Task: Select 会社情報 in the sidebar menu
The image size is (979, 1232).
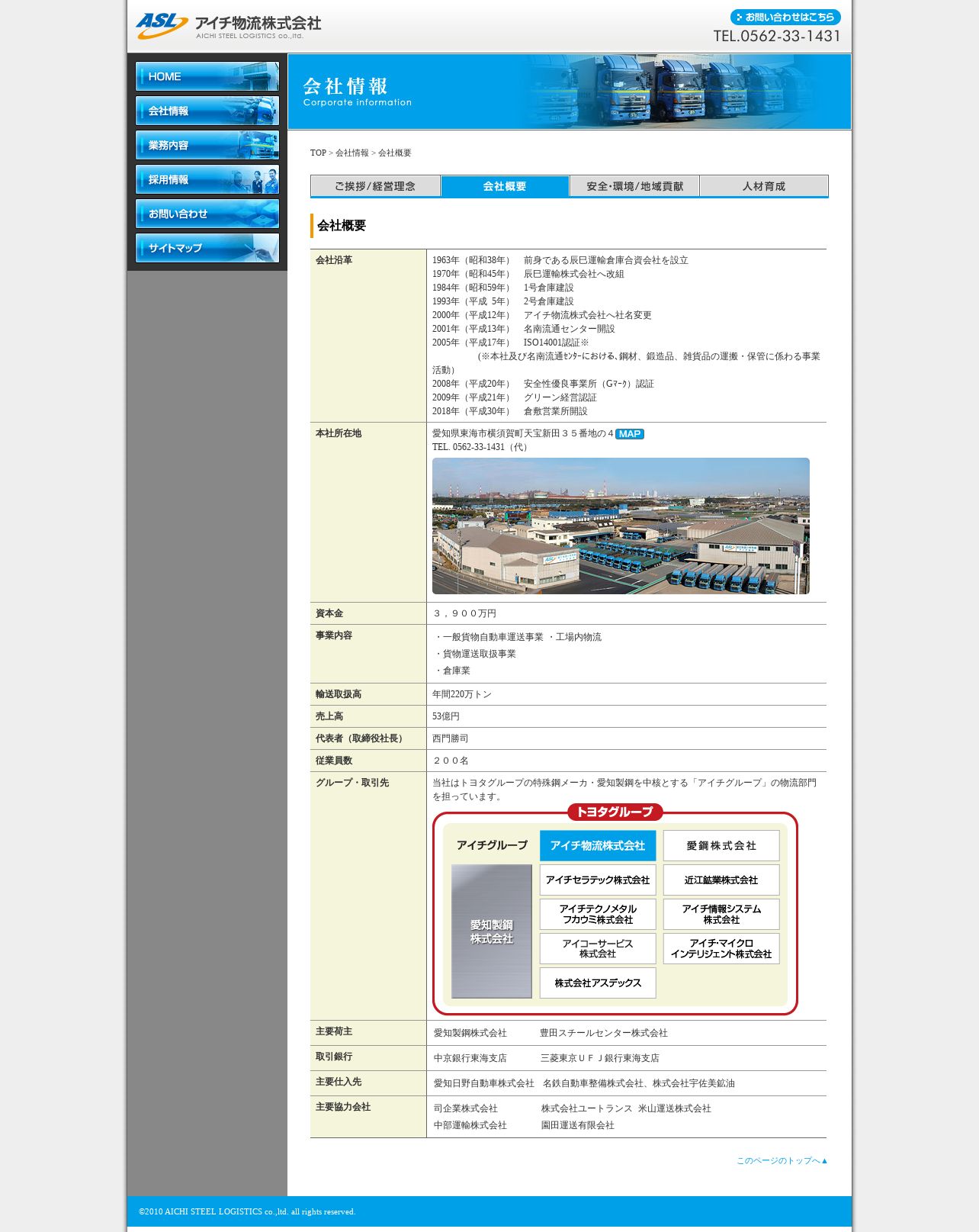Action: (207, 111)
